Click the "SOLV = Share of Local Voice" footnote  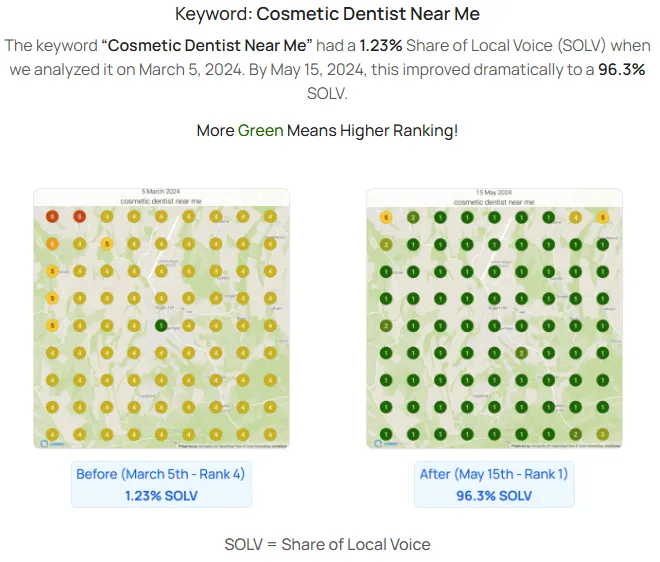[x=327, y=545]
